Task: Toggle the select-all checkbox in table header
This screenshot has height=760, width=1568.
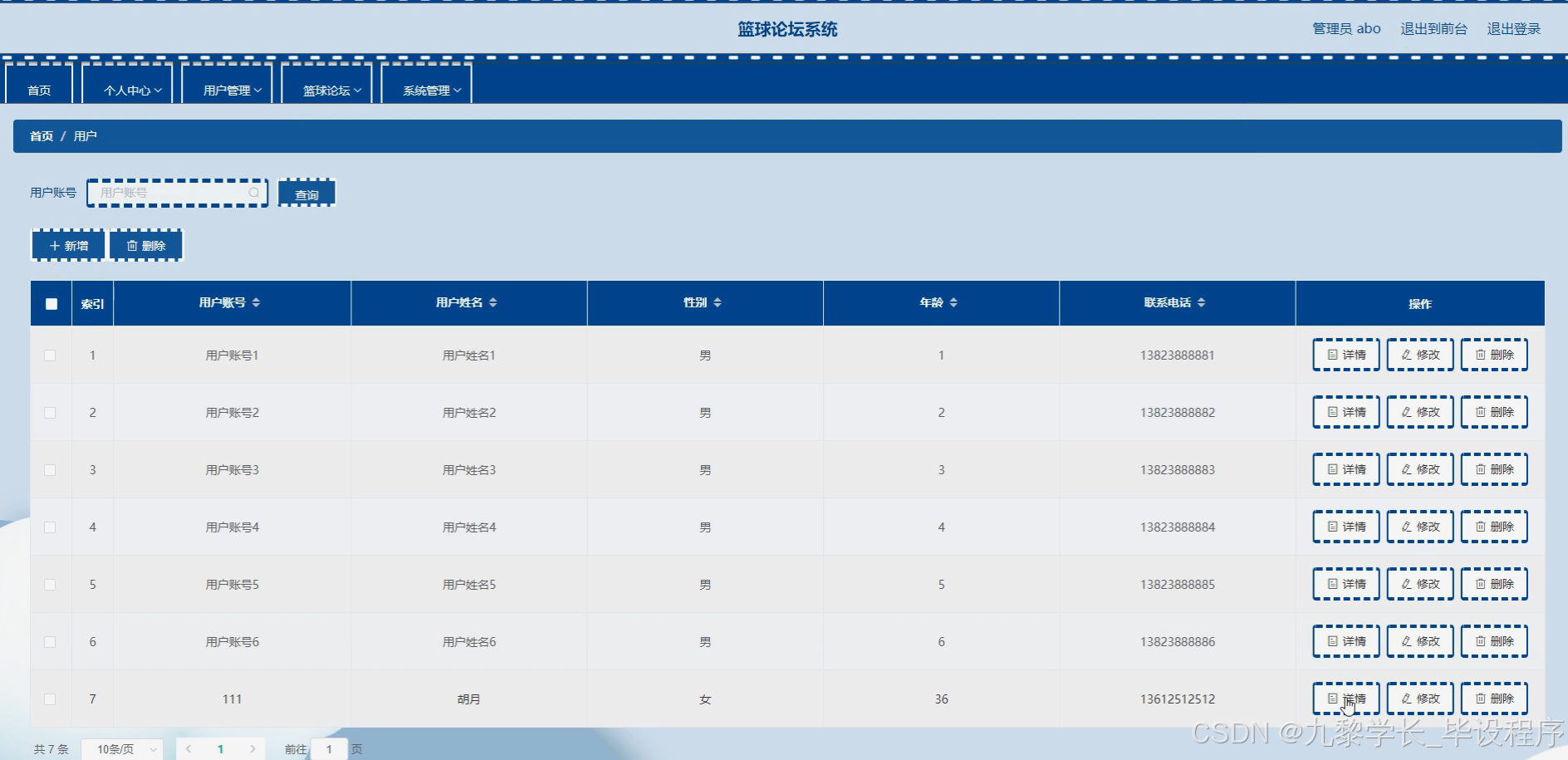Action: 51,304
